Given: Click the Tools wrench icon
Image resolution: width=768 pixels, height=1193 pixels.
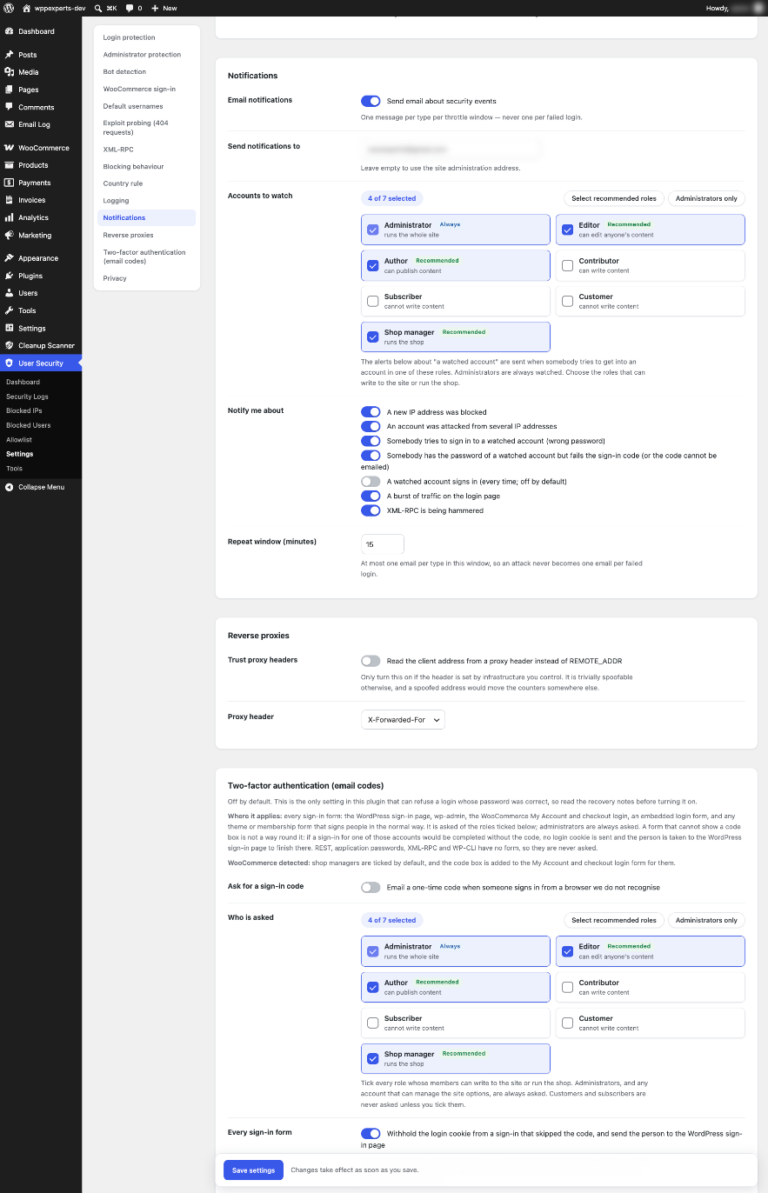Looking at the screenshot, I should coord(9,310).
